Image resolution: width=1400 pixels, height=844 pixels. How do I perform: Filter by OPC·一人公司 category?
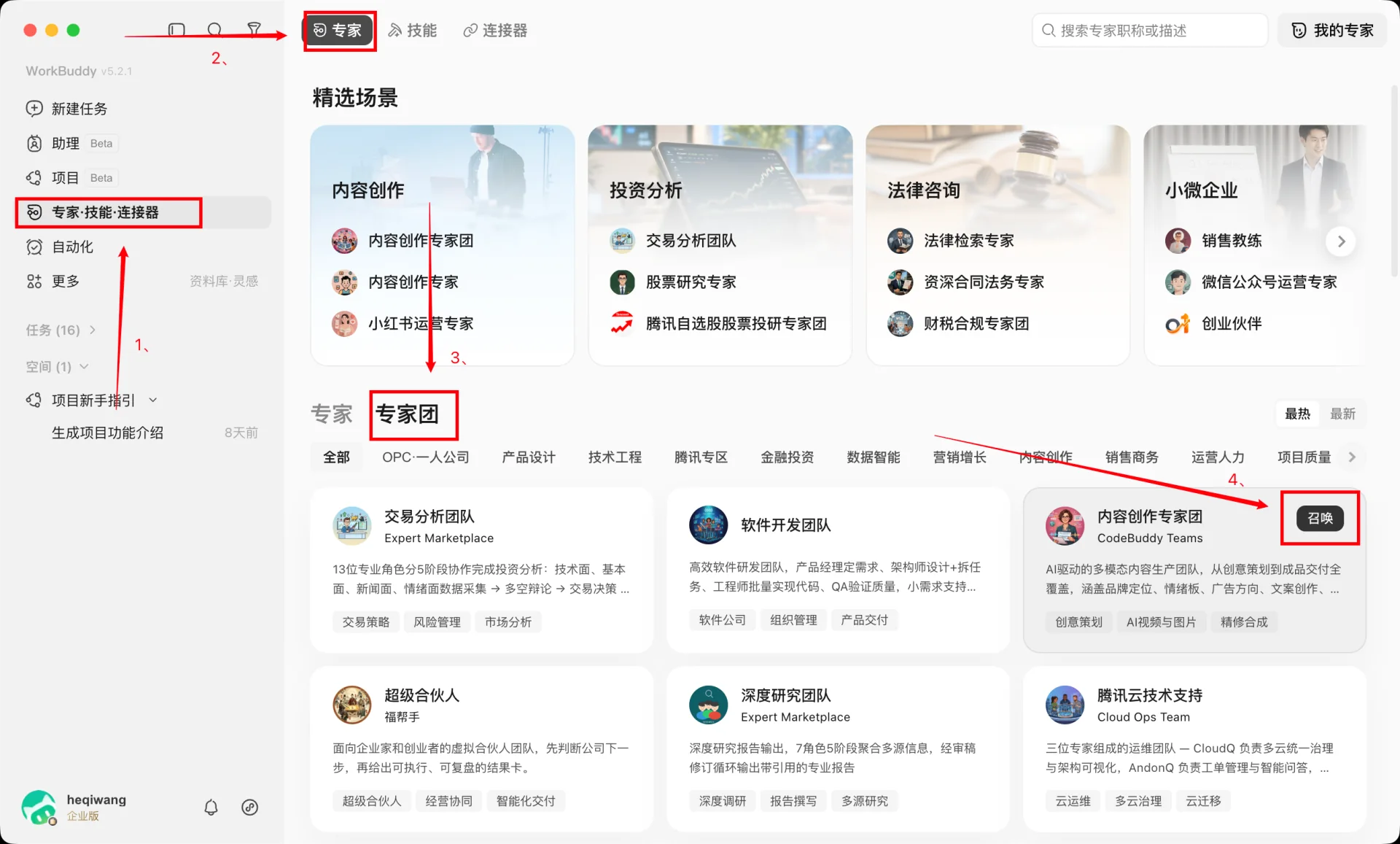pos(426,457)
